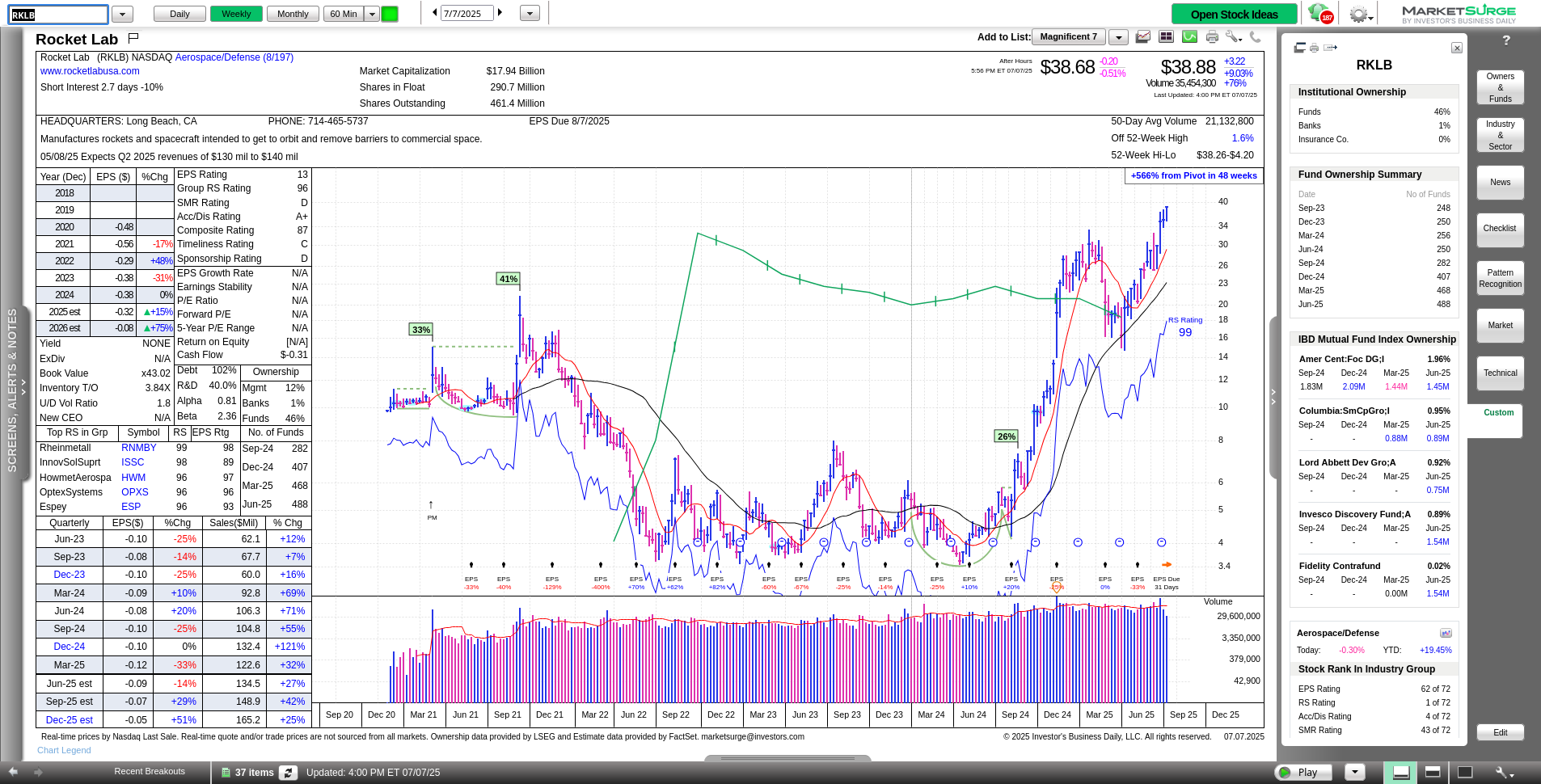Click the Recent Breakouts list label
The height and width of the screenshot is (784, 1541).
tap(150, 771)
